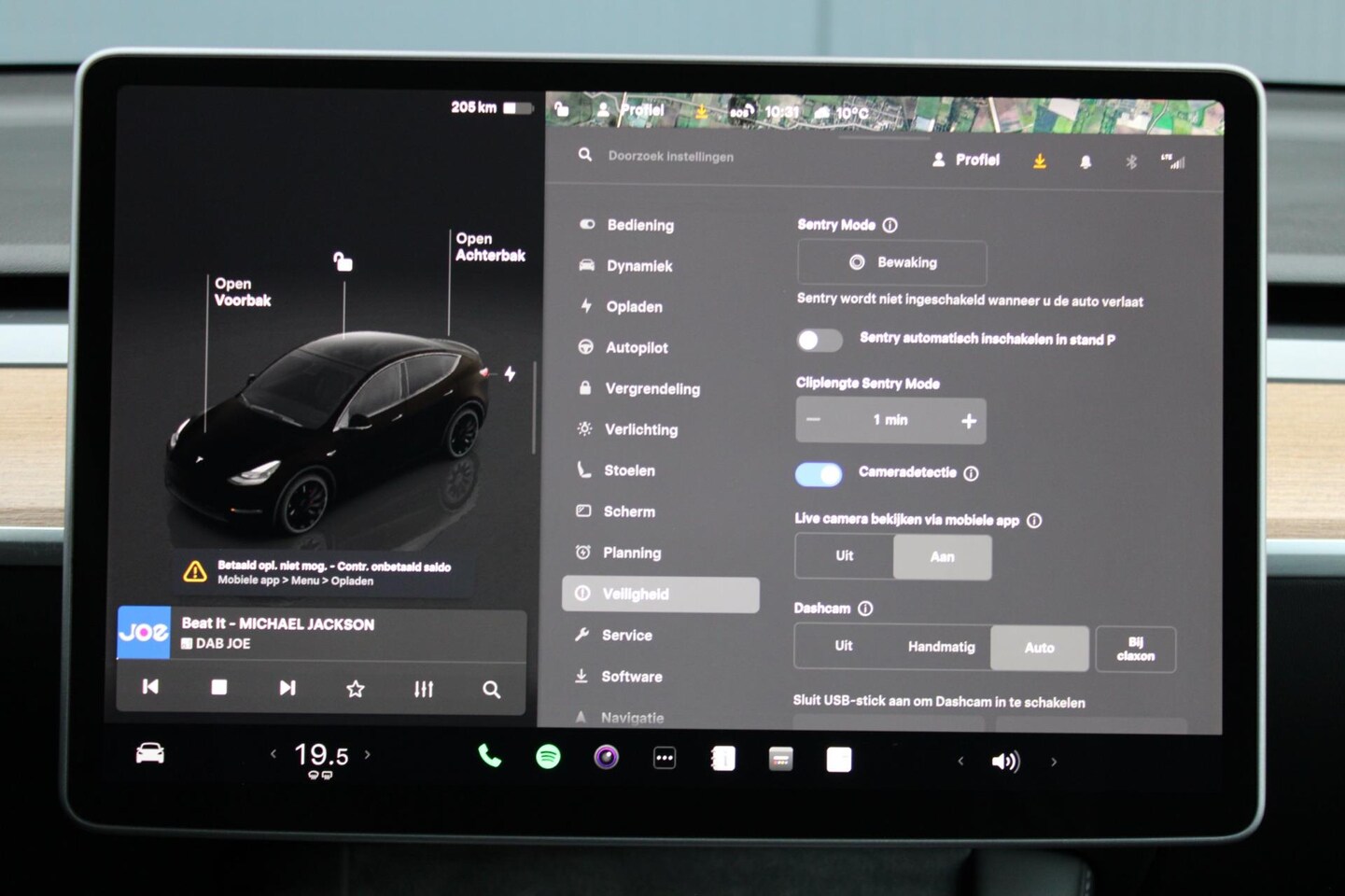Open the phone app icon
The width and height of the screenshot is (1345, 896).
(489, 757)
